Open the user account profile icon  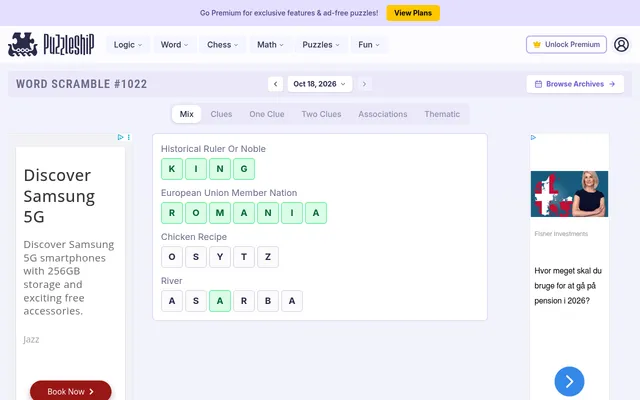click(621, 44)
